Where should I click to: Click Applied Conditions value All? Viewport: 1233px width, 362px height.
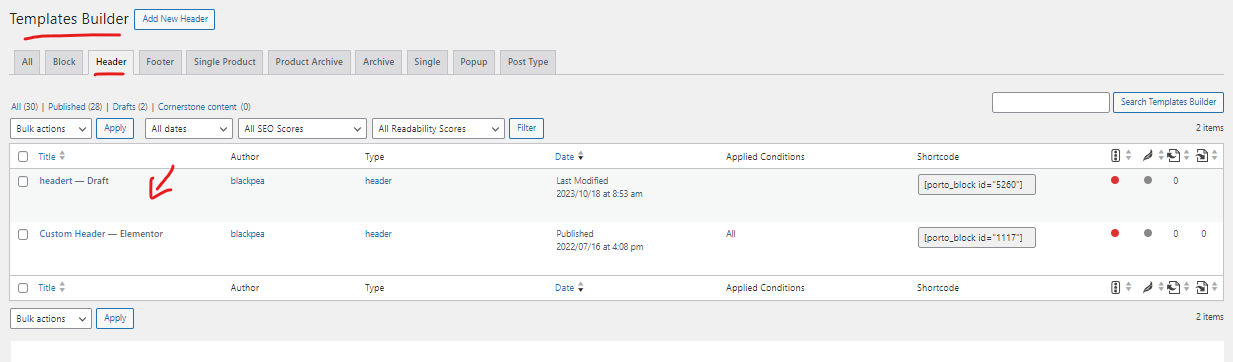[x=731, y=234]
